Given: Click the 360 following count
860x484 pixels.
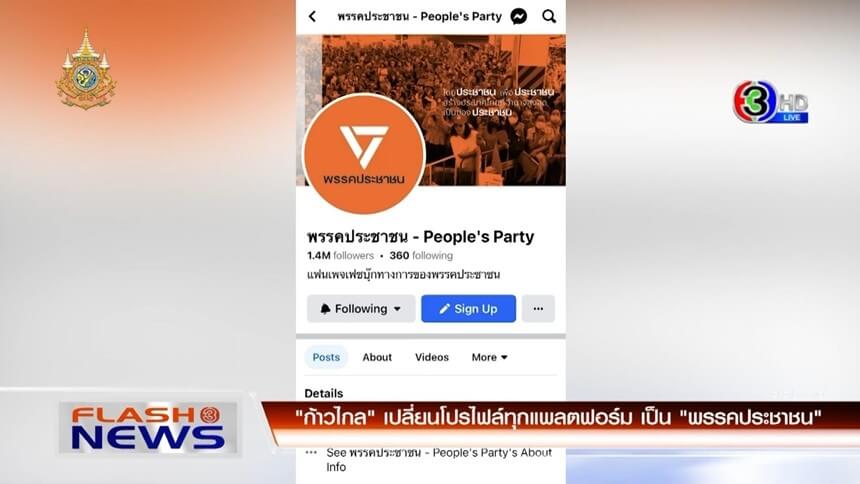Looking at the screenshot, I should coord(421,255).
